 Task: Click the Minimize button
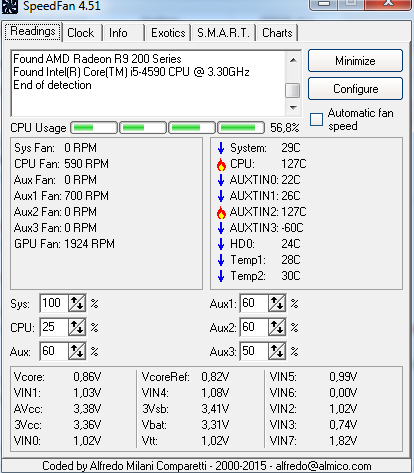click(355, 61)
